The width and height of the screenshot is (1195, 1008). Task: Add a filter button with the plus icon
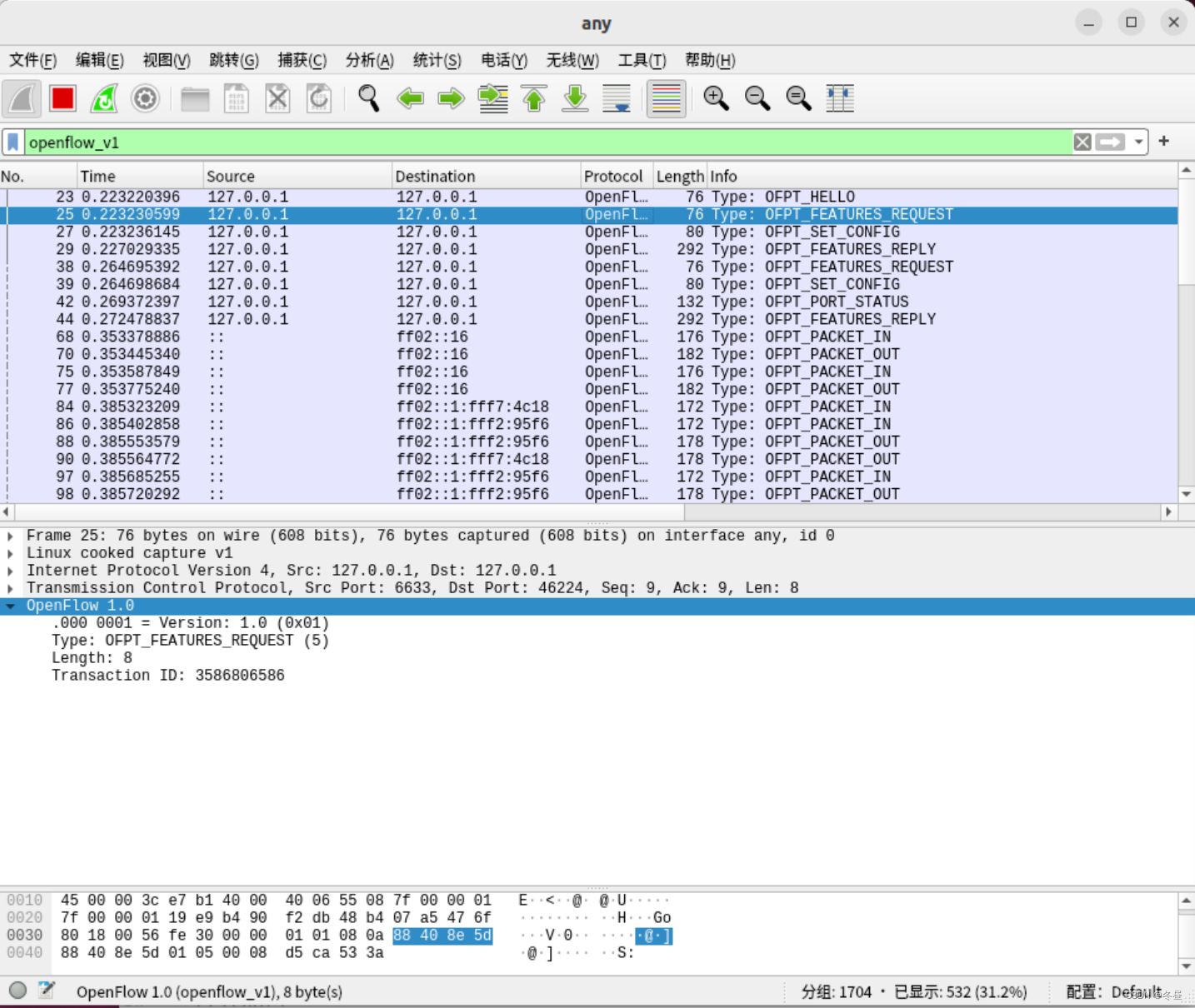(x=1164, y=142)
